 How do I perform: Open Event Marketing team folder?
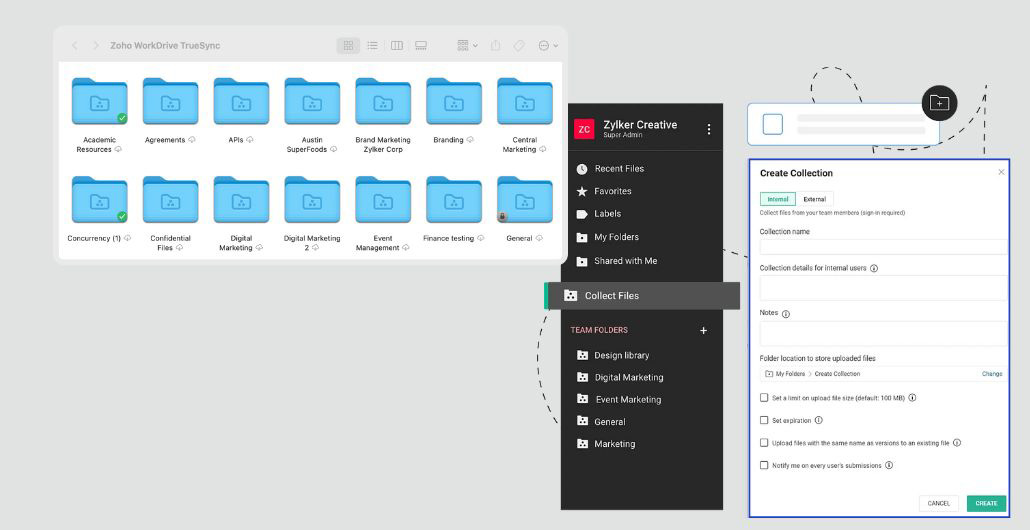click(619, 399)
